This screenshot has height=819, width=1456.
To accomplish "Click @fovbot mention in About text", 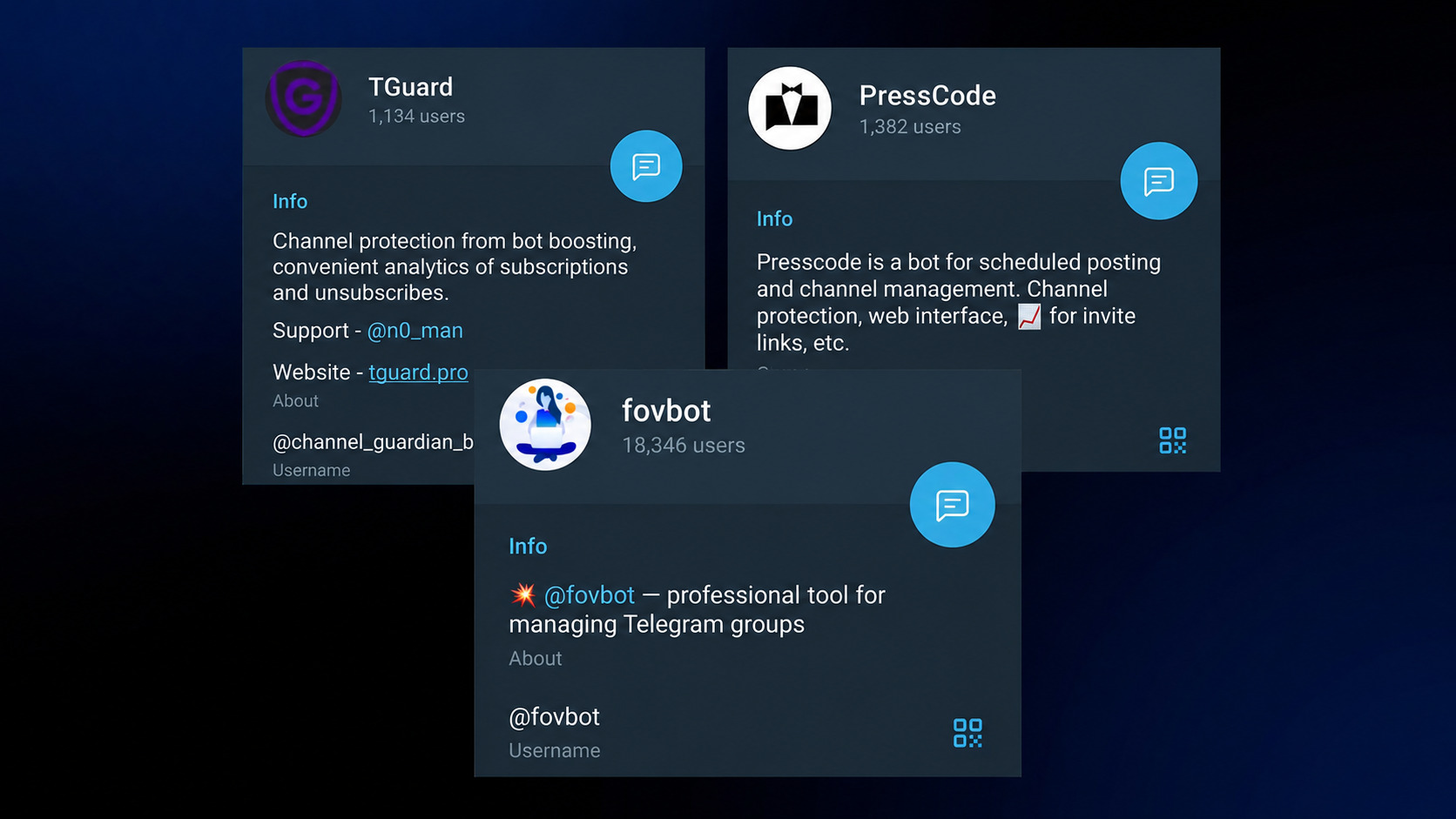I will [x=590, y=595].
